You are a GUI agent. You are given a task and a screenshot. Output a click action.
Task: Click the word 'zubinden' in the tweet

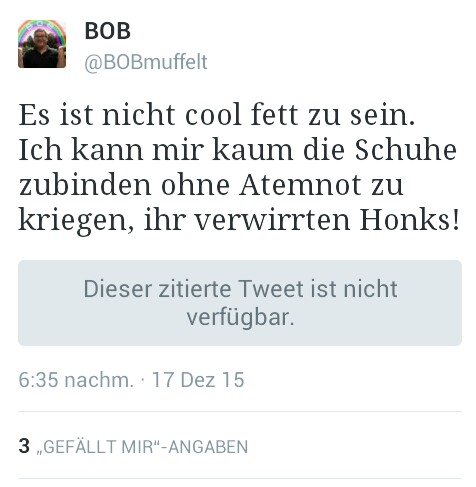[x=85, y=185]
